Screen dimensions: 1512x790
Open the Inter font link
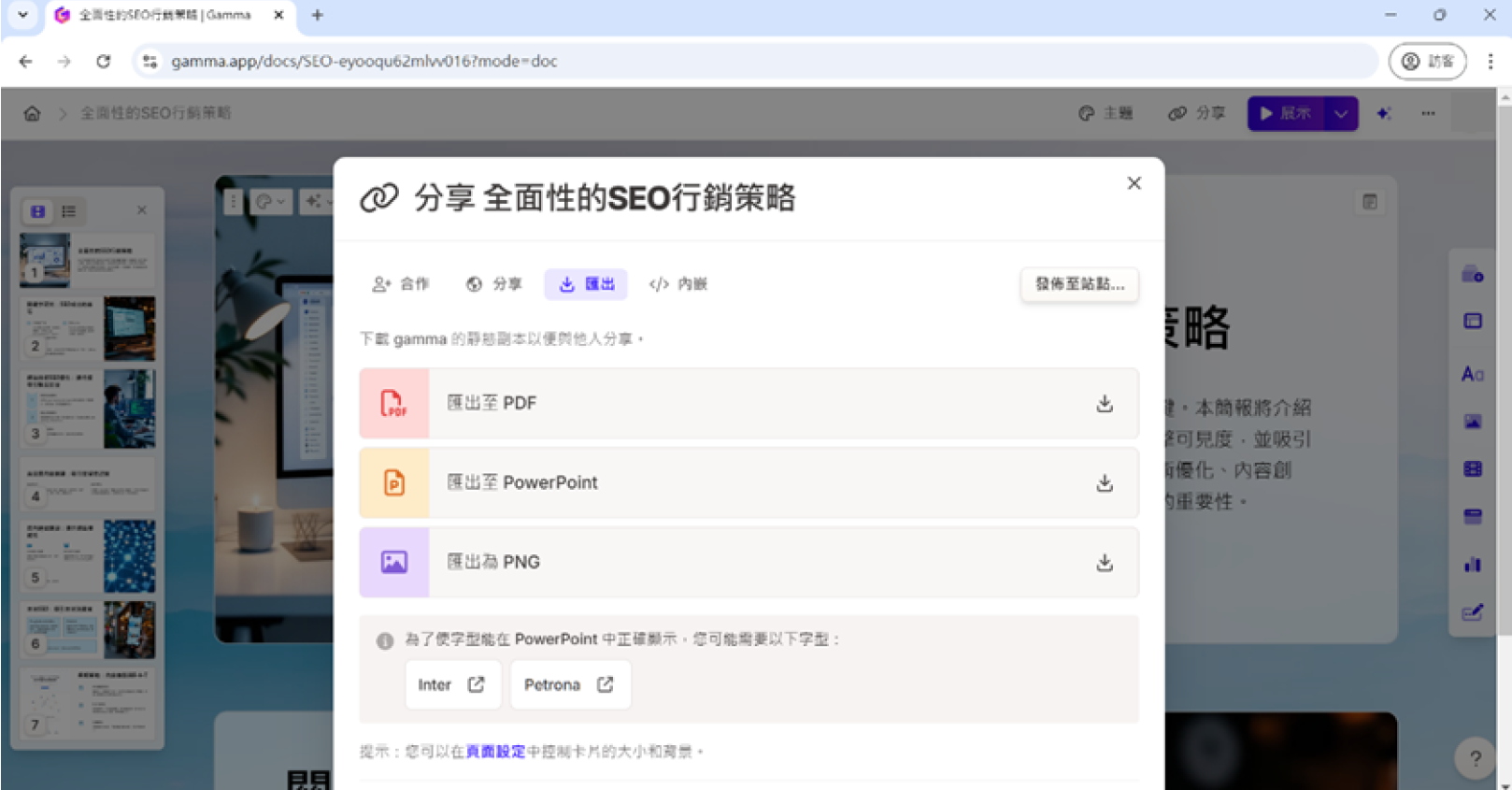[452, 684]
